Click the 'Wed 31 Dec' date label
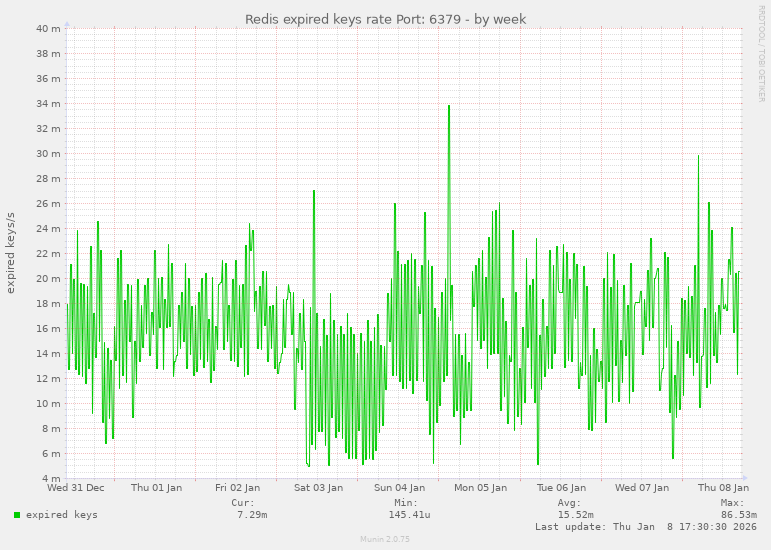771x550 pixels. point(76,488)
